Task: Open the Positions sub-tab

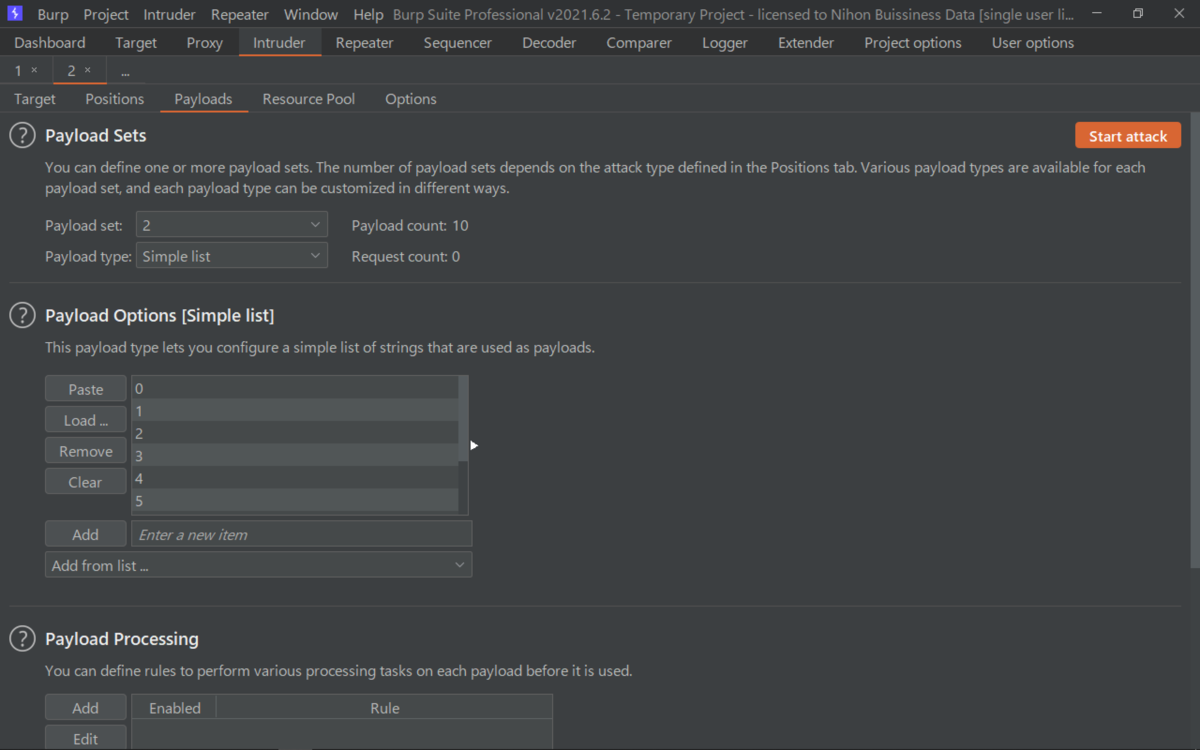Action: [x=115, y=99]
